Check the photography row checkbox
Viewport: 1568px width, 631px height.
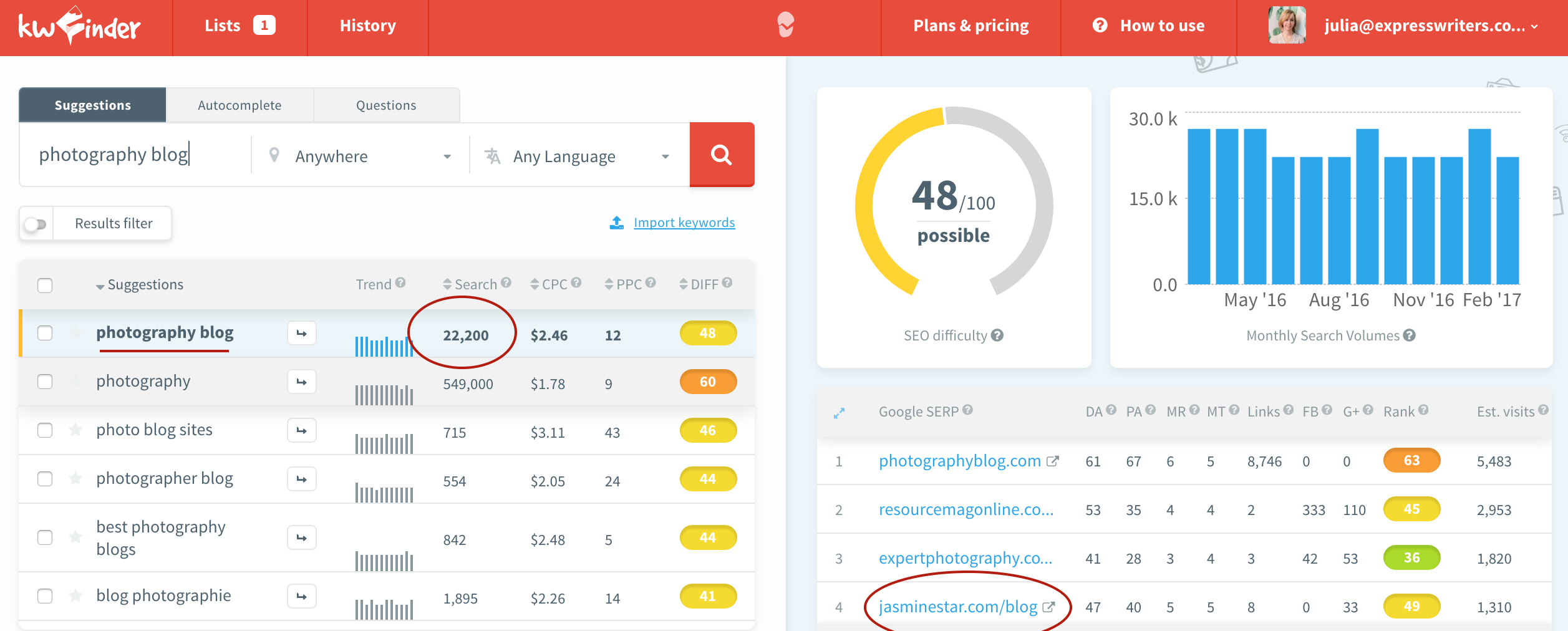pyautogui.click(x=45, y=382)
